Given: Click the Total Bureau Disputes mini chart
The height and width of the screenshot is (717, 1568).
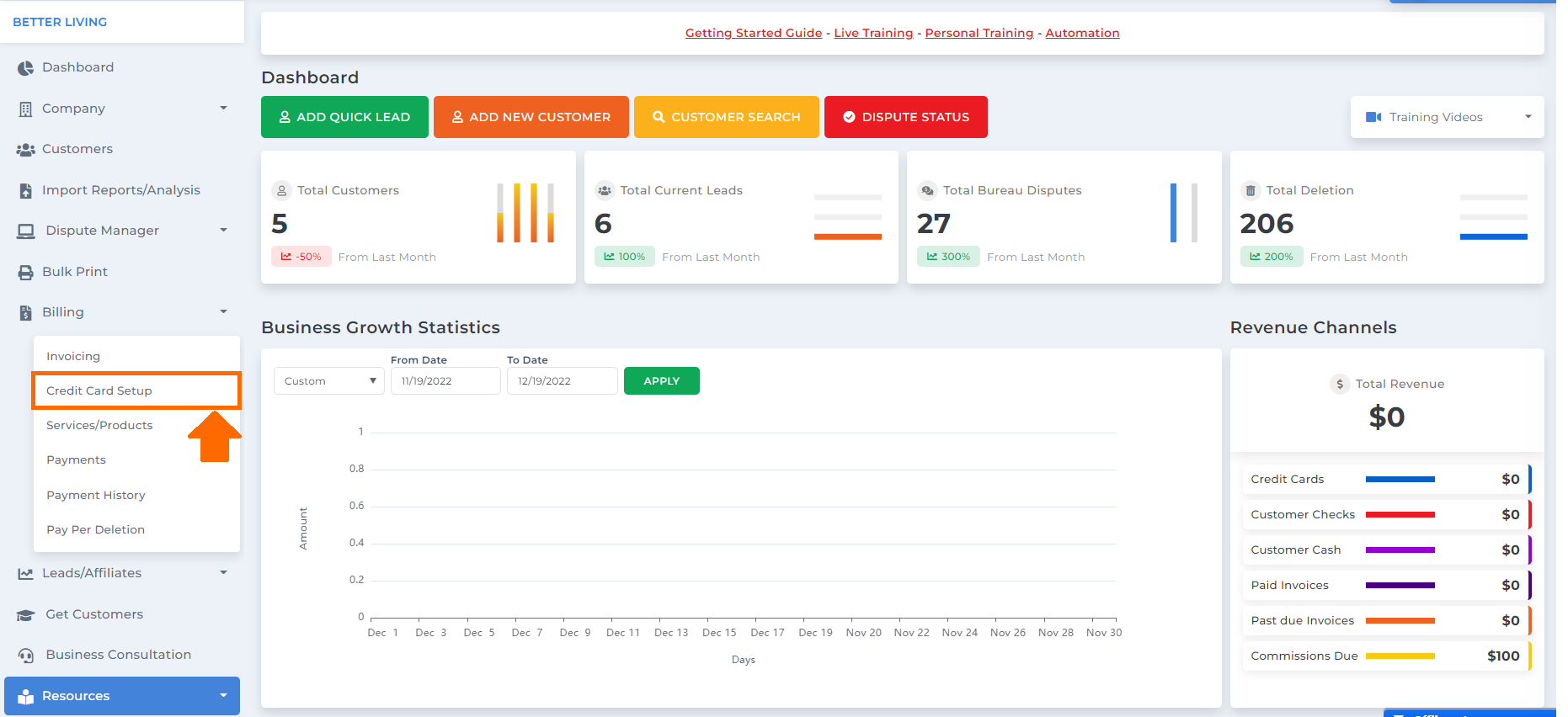Looking at the screenshot, I should point(1184,213).
